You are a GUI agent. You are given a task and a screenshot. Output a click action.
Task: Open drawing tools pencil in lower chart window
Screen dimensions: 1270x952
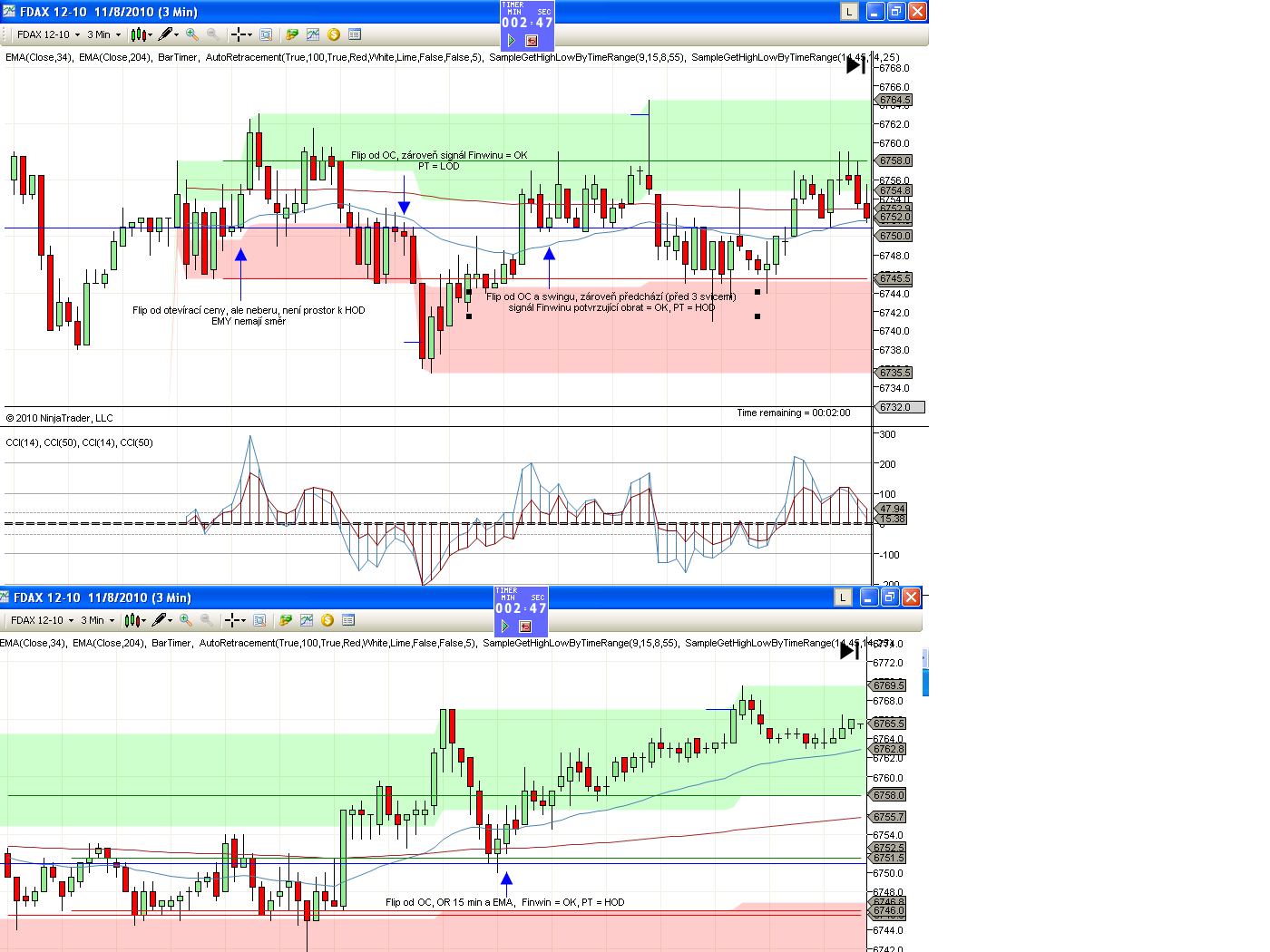click(161, 620)
